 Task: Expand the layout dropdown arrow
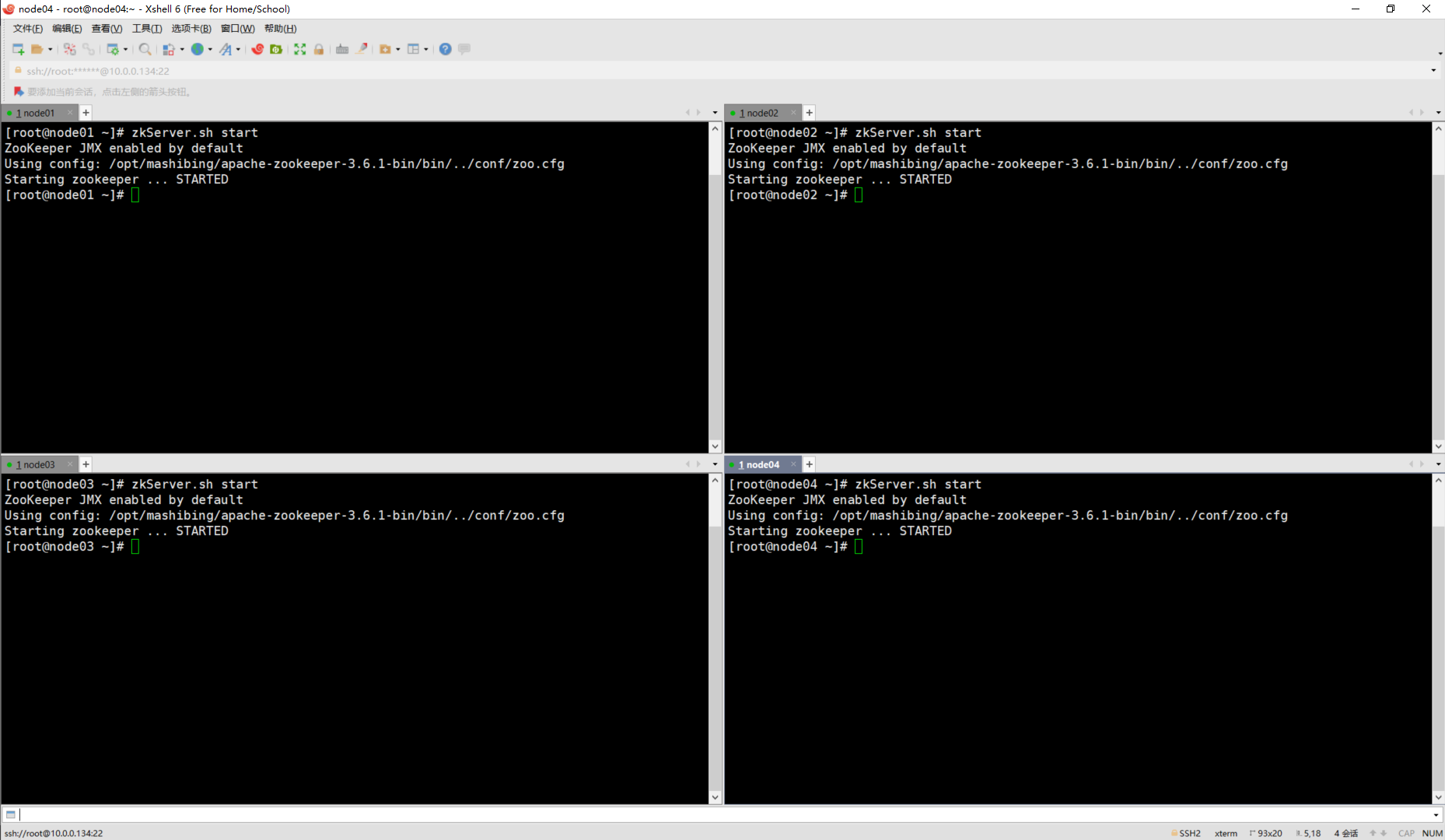tap(426, 49)
